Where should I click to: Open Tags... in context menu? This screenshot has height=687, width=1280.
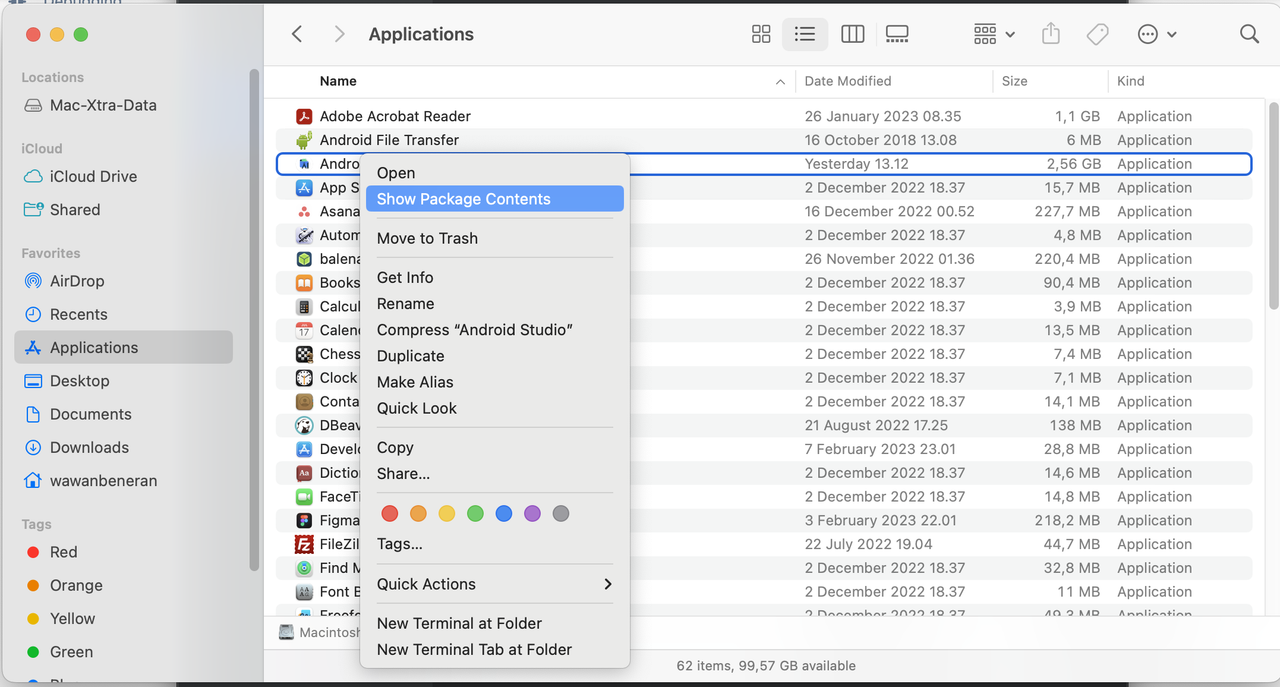(494, 543)
